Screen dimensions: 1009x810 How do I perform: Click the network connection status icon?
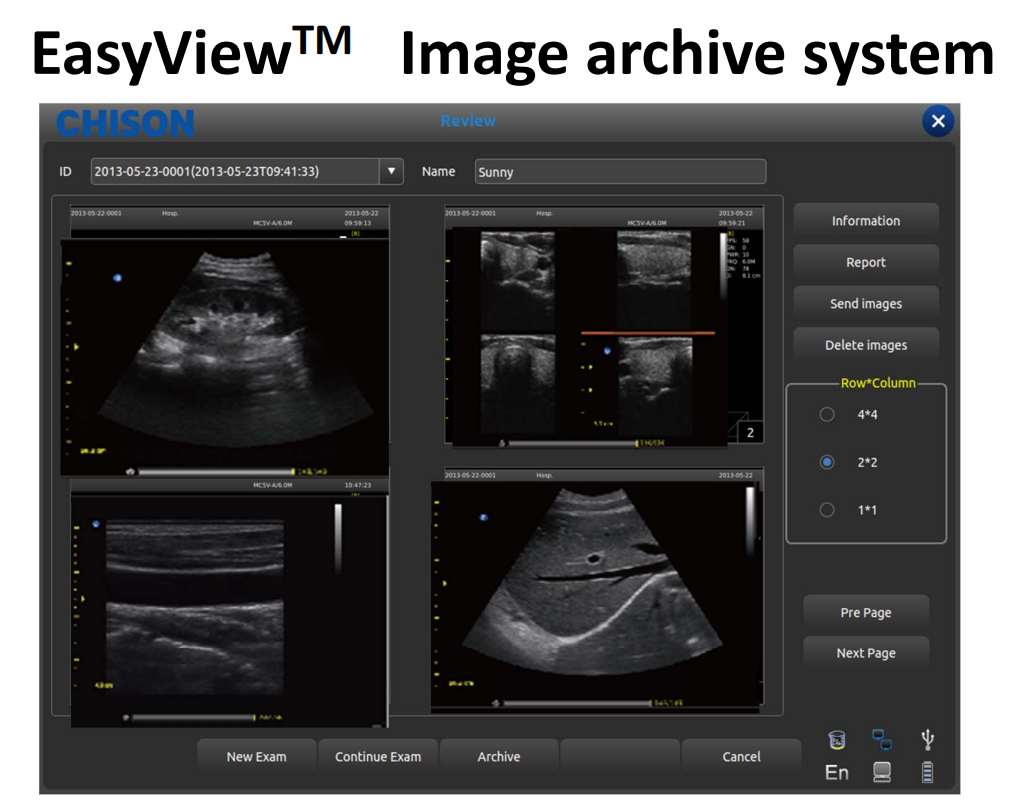pos(882,739)
